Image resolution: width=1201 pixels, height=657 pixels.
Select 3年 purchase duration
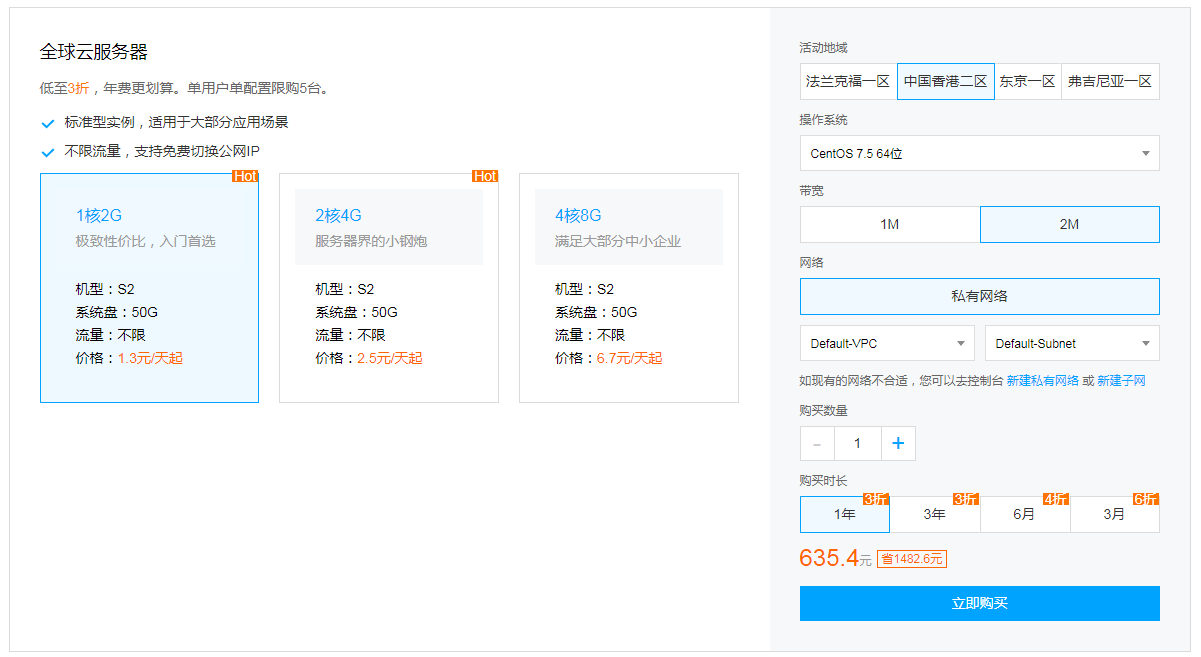pyautogui.click(x=934, y=515)
